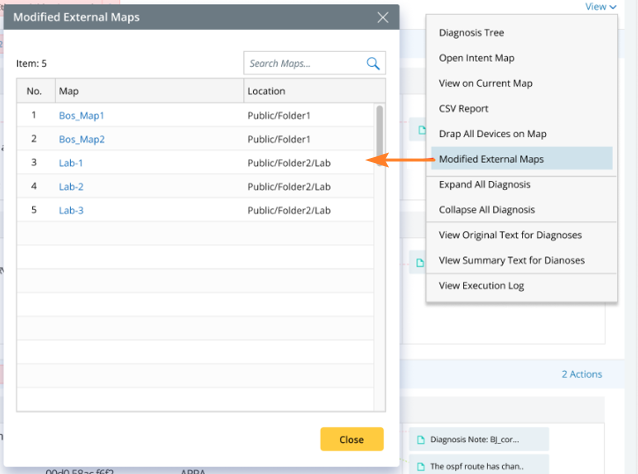This screenshot has width=638, height=474.
Task: Select Diagnosis Tree menu entry
Action: pyautogui.click(x=471, y=33)
